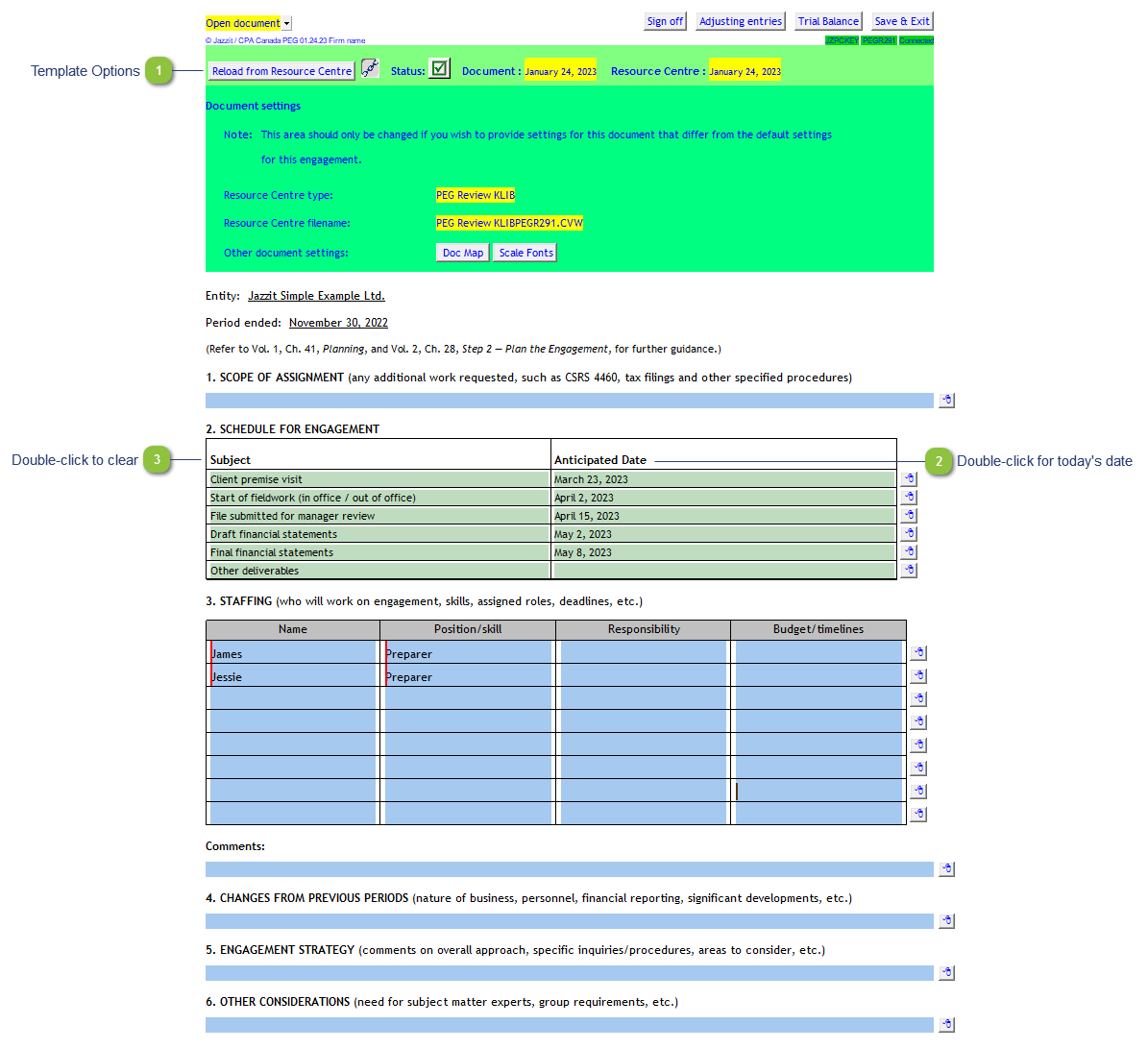
Task: Click the Scale Fonts button
Action: [525, 253]
